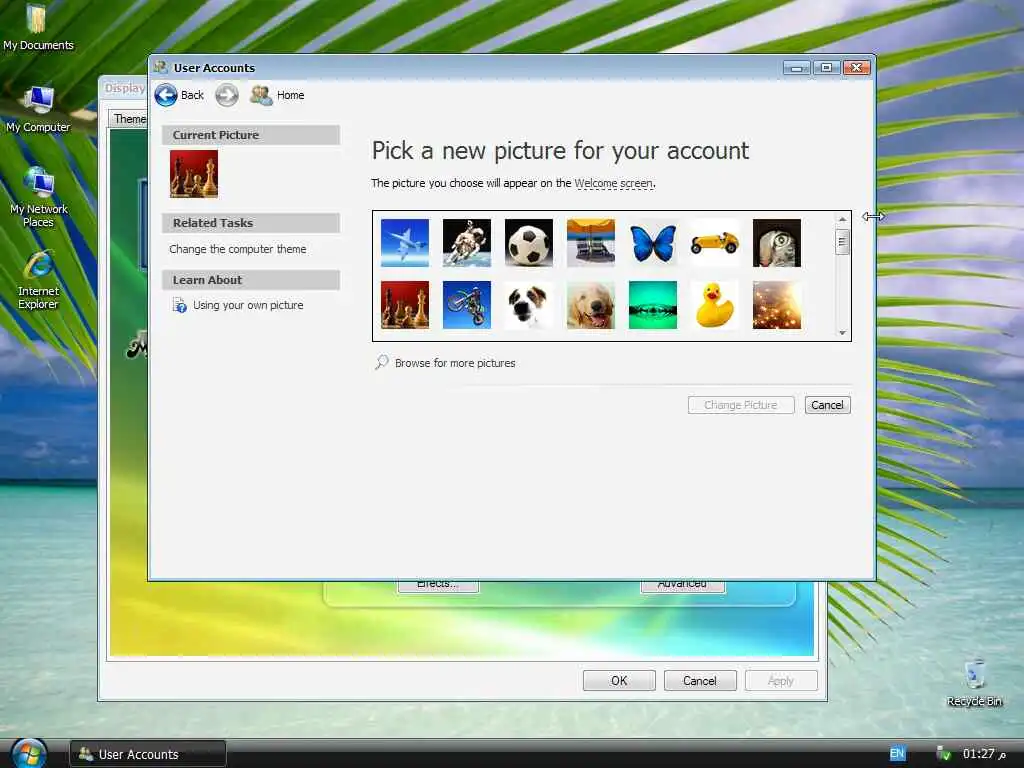1024x768 pixels.
Task: Click the taskbar clock 01:27
Action: pyautogui.click(x=984, y=754)
